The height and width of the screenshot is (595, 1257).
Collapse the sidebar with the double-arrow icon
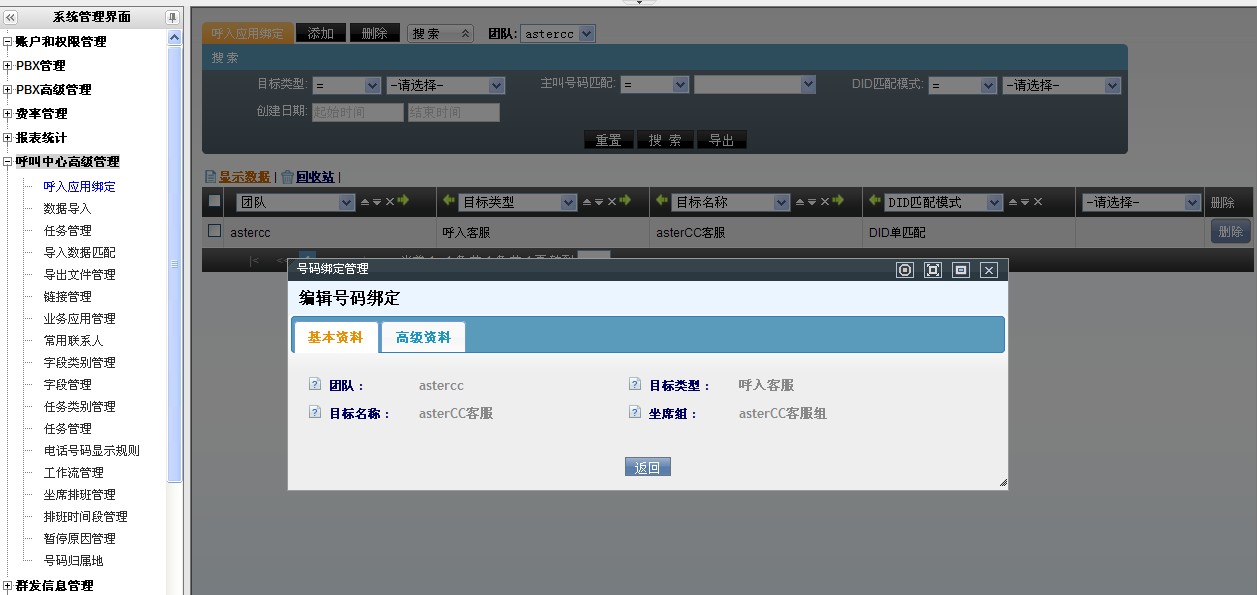click(11, 17)
